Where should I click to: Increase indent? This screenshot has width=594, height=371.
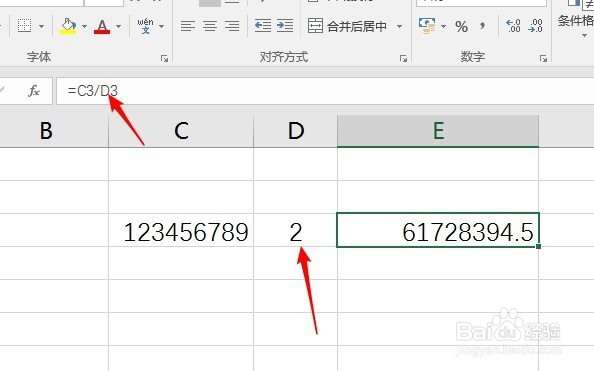click(x=285, y=26)
